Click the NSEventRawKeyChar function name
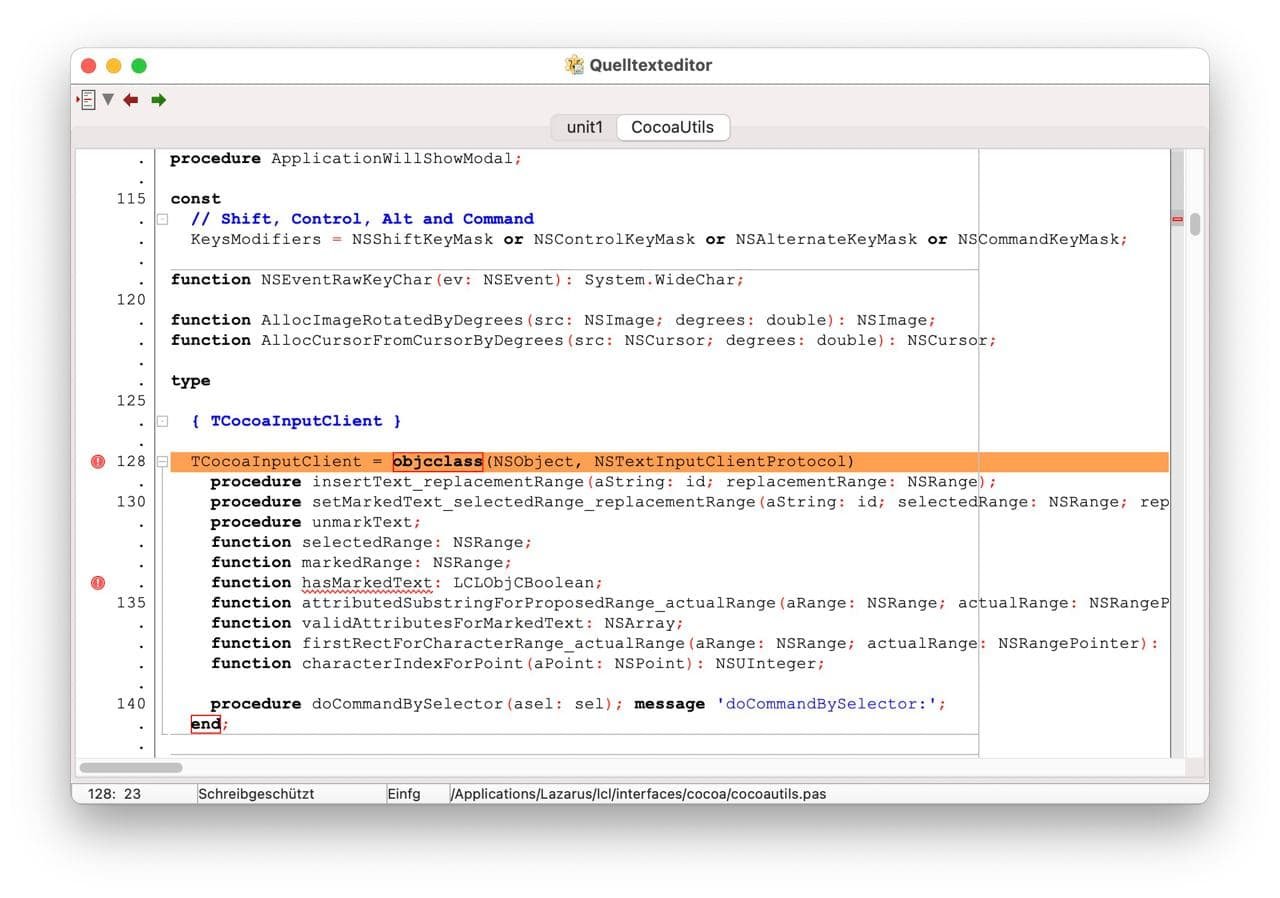 point(347,279)
